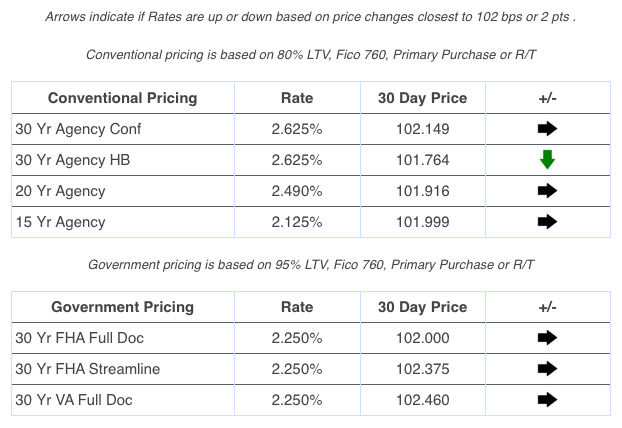The height and width of the screenshot is (428, 622).
Task: Click the Government Pricing column header
Action: click(x=122, y=307)
